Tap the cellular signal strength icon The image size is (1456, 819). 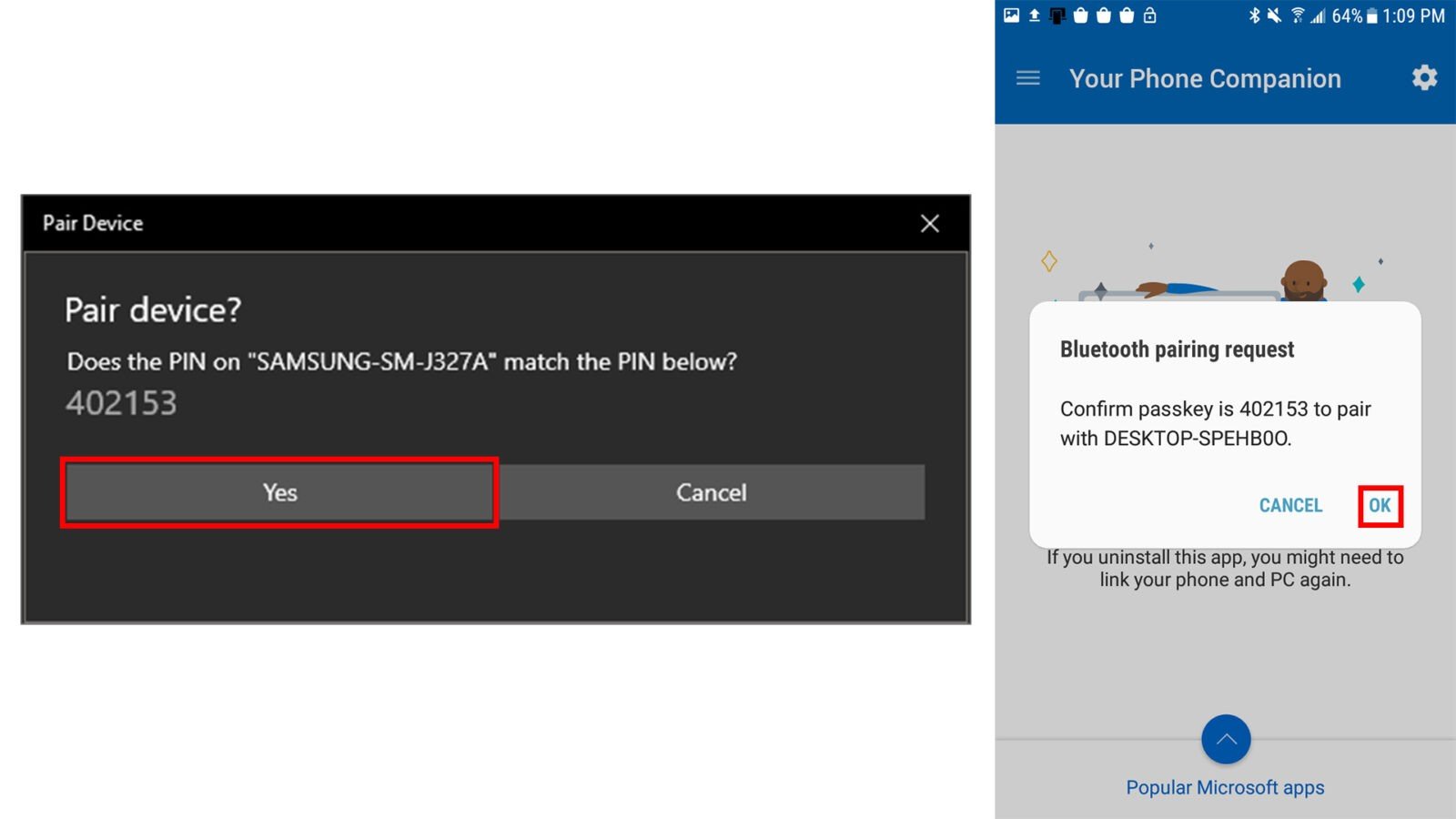coord(1318,15)
